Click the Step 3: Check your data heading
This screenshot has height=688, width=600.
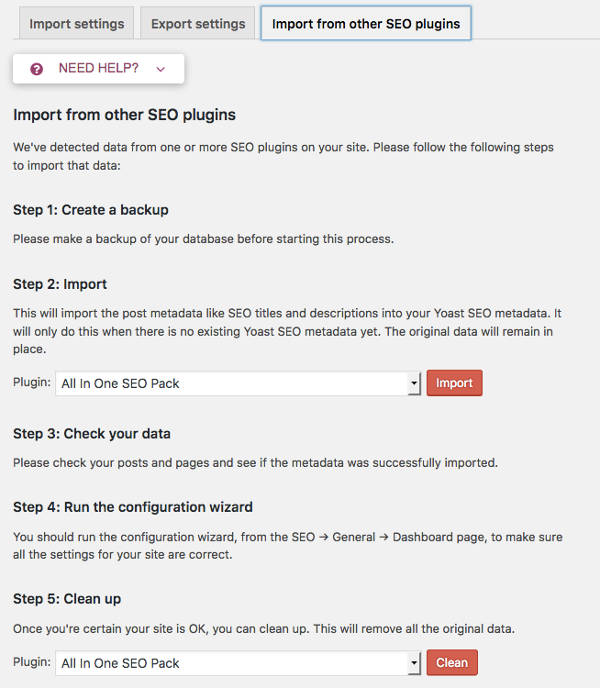[92, 434]
